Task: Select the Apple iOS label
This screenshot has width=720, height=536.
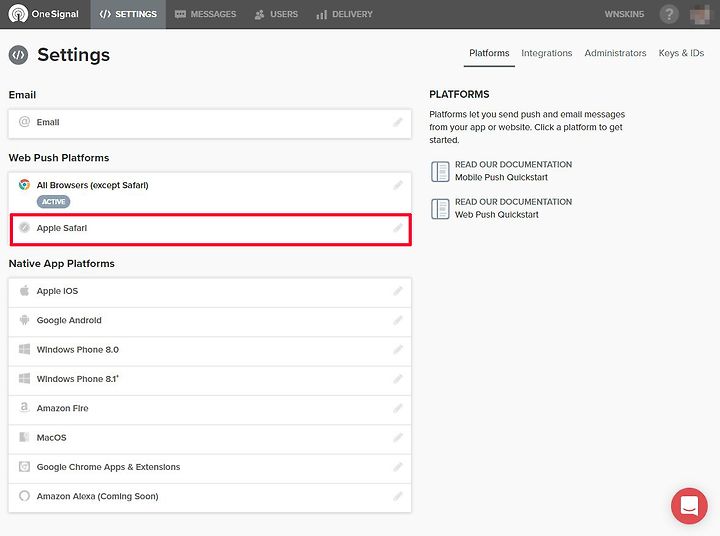Action: tap(57, 291)
